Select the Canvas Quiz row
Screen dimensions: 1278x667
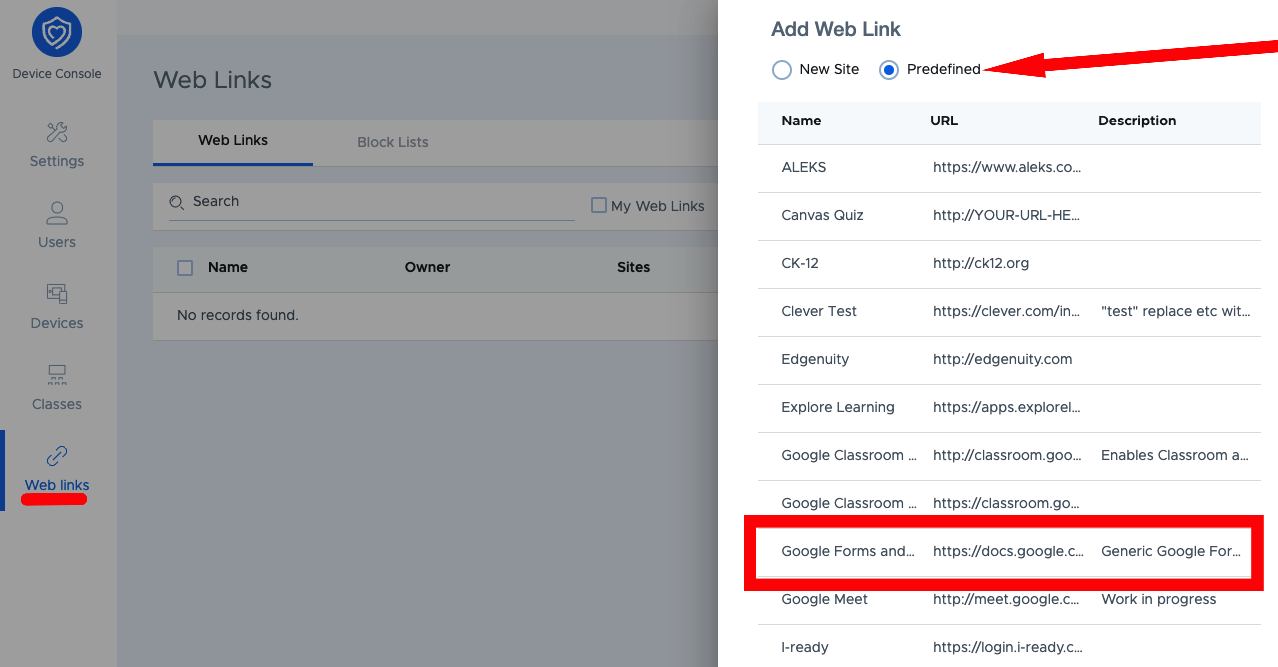point(1009,216)
